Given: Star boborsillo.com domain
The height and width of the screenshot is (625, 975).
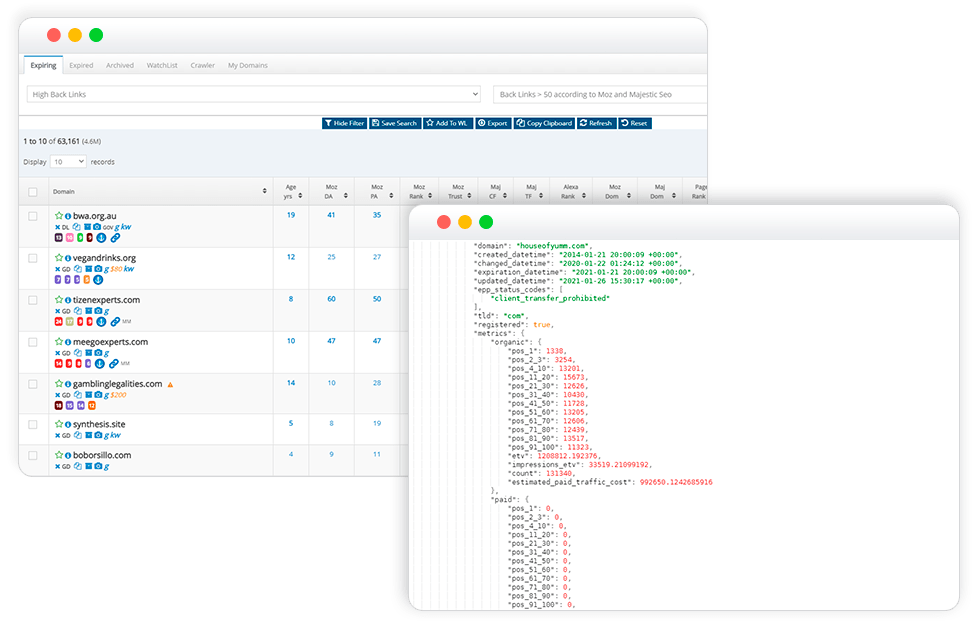Looking at the screenshot, I should click(x=58, y=455).
